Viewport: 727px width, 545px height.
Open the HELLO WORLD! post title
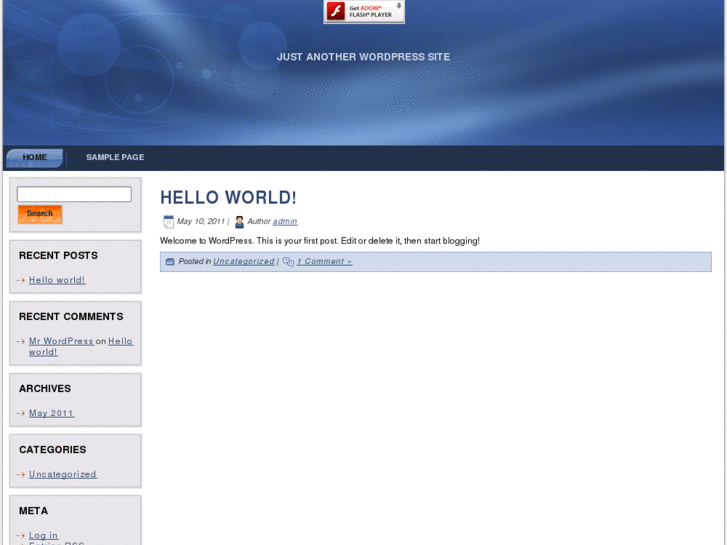228,198
